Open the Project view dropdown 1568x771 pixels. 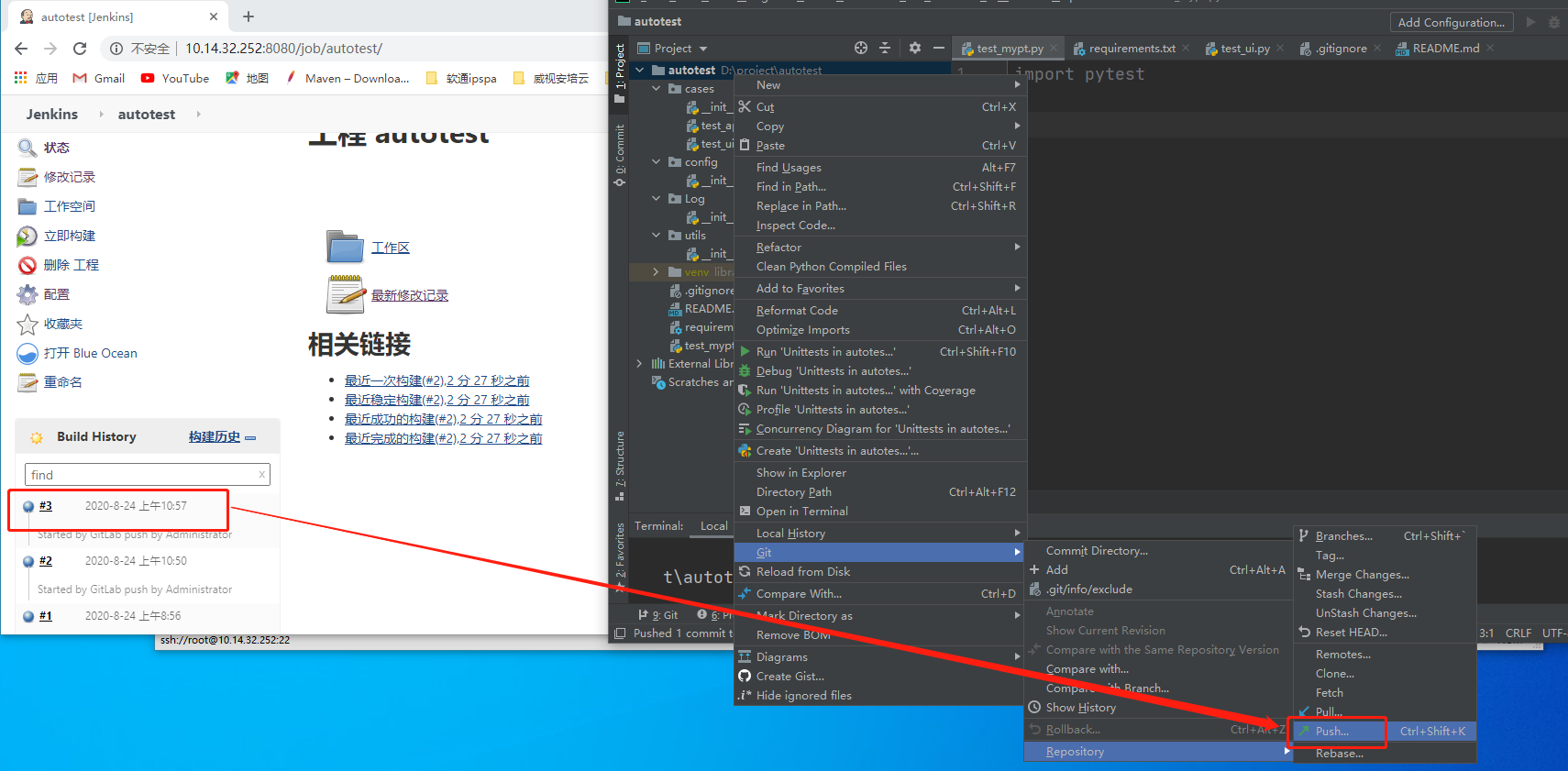pyautogui.click(x=703, y=49)
